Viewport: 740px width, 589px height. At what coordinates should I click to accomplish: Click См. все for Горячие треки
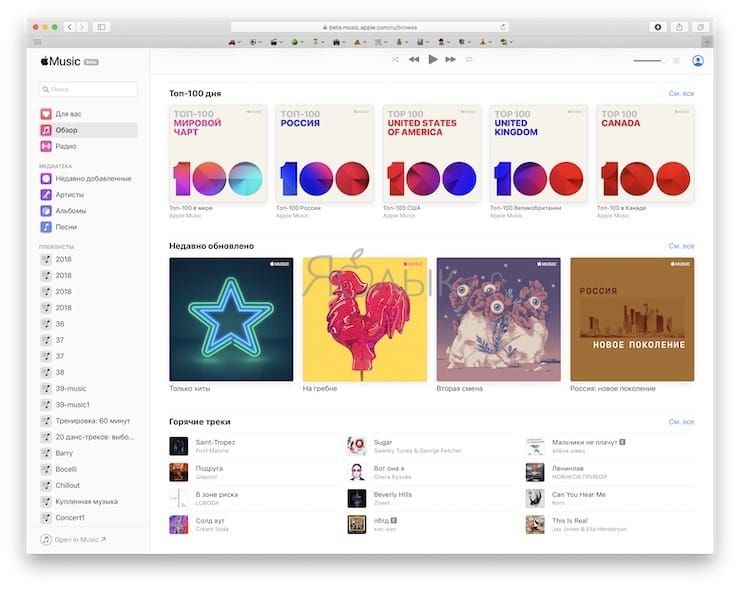pos(681,421)
